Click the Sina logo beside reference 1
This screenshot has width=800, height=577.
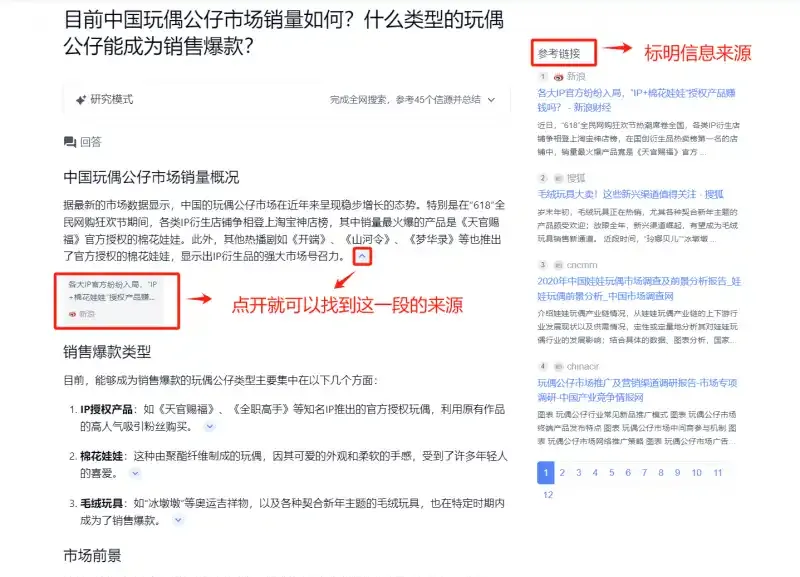click(x=559, y=77)
